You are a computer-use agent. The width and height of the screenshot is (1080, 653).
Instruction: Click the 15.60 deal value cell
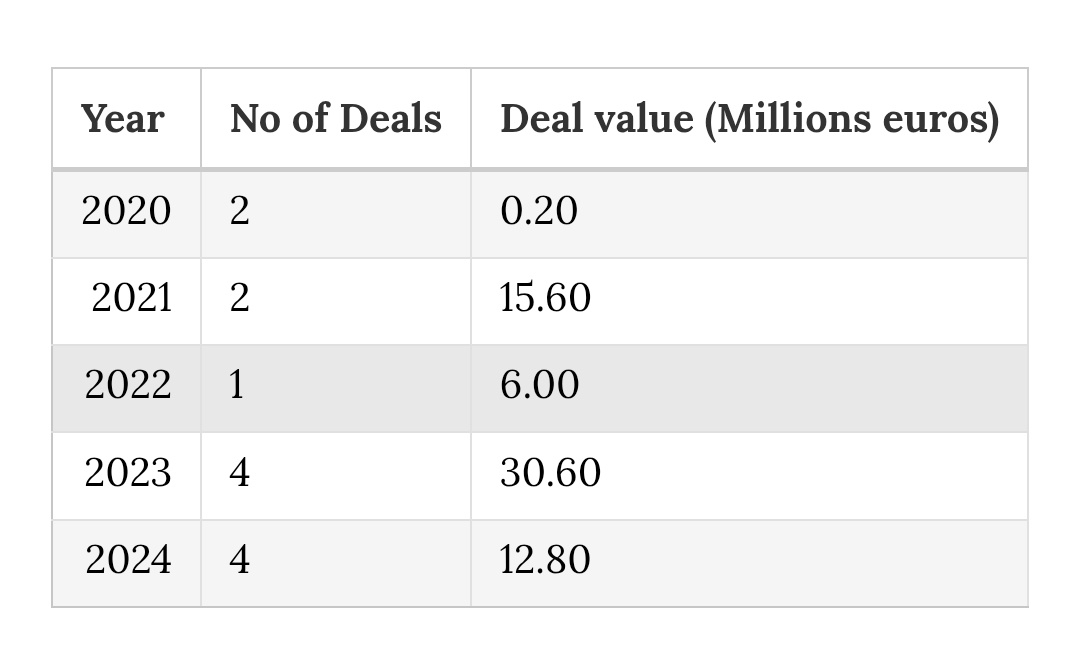(x=749, y=302)
